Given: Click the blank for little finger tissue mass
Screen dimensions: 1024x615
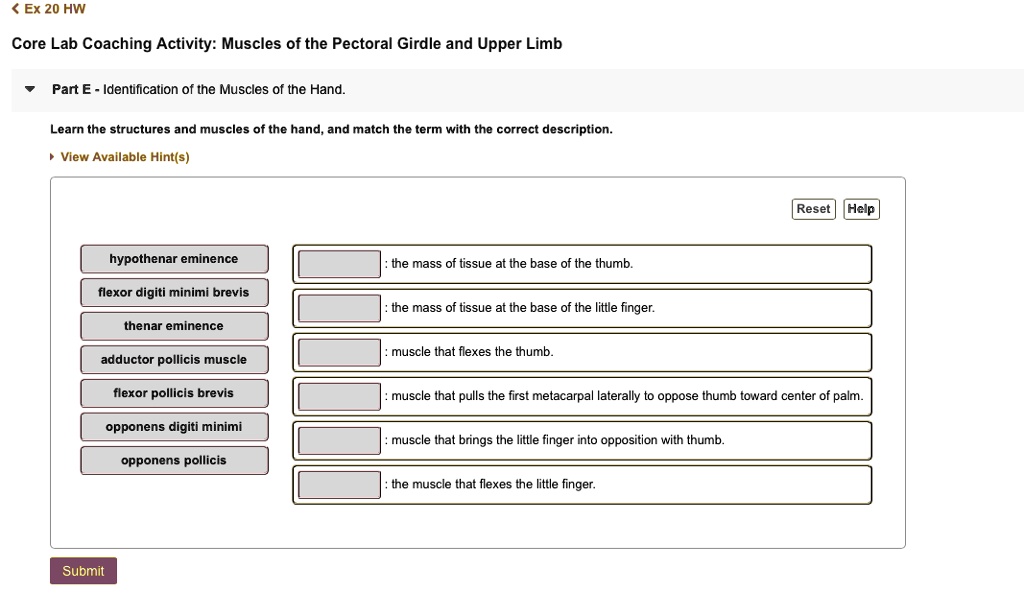Looking at the screenshot, I should [338, 308].
